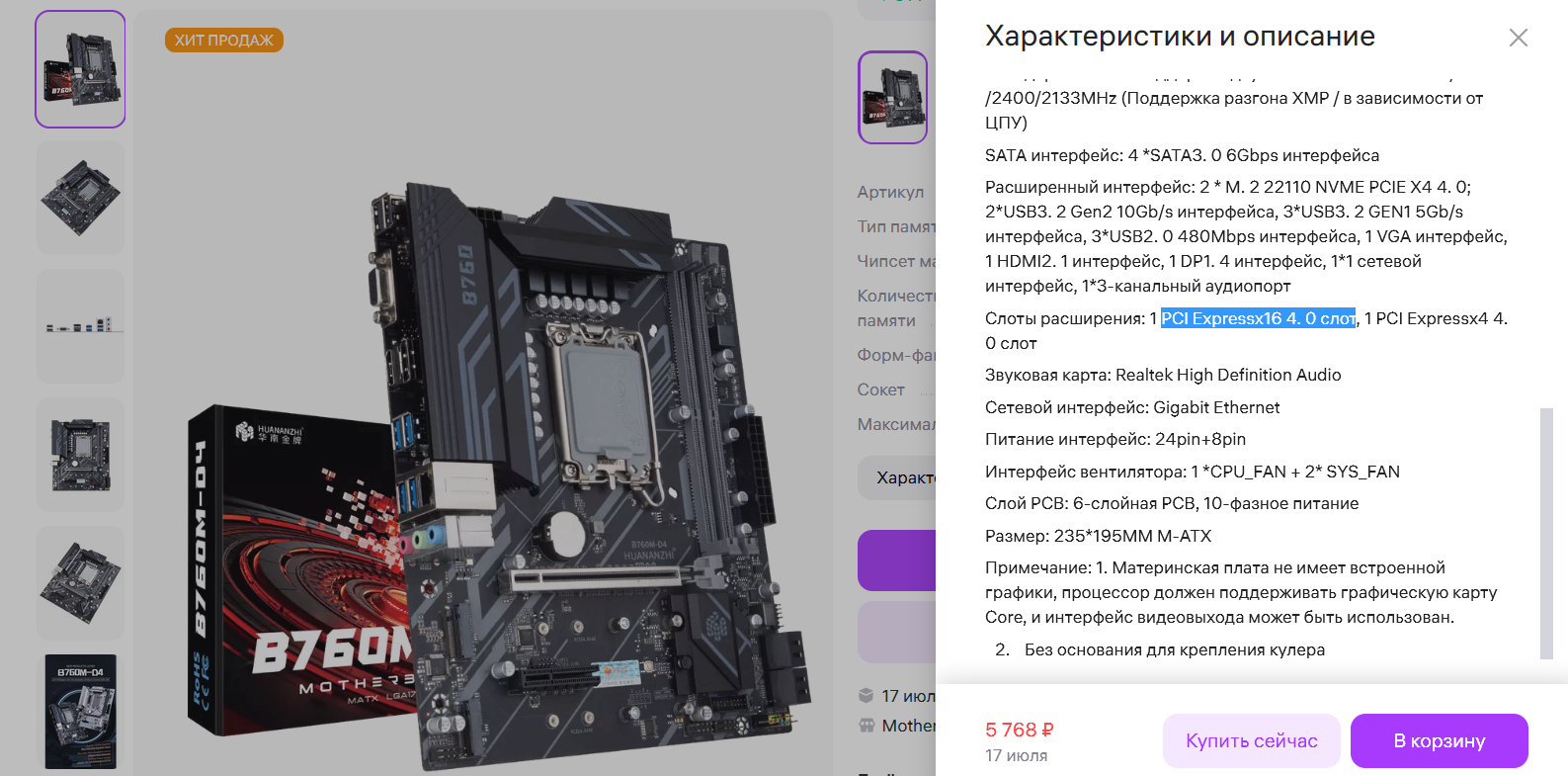Click the Чипсет specification label

coord(896,261)
